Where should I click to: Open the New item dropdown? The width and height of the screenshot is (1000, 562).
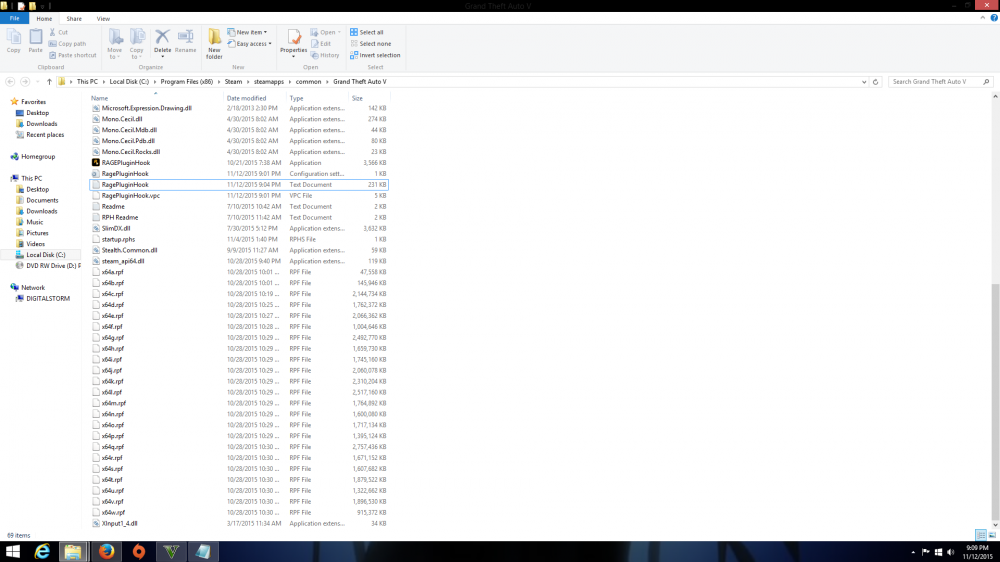click(x=247, y=32)
